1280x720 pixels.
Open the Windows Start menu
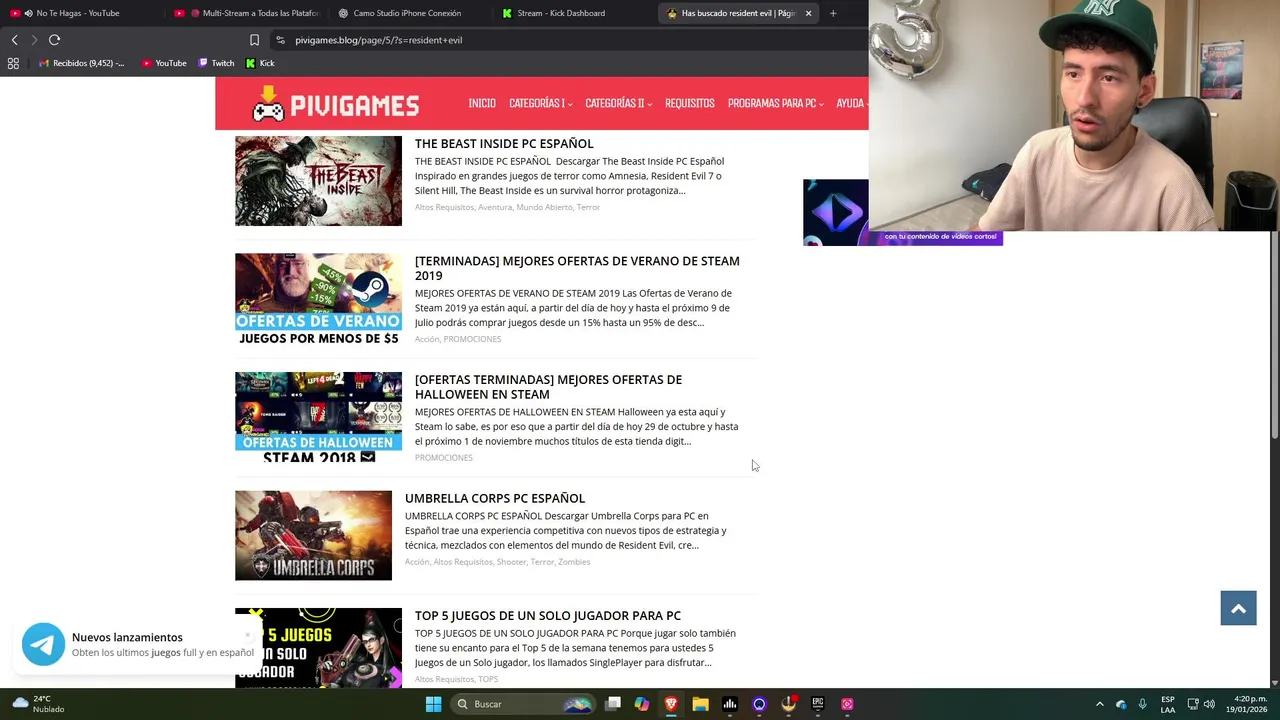[x=433, y=704]
